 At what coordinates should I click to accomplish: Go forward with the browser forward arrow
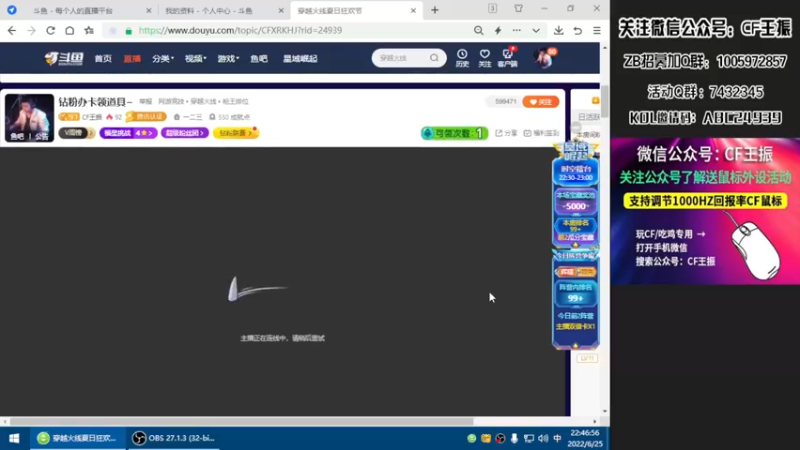[31, 31]
